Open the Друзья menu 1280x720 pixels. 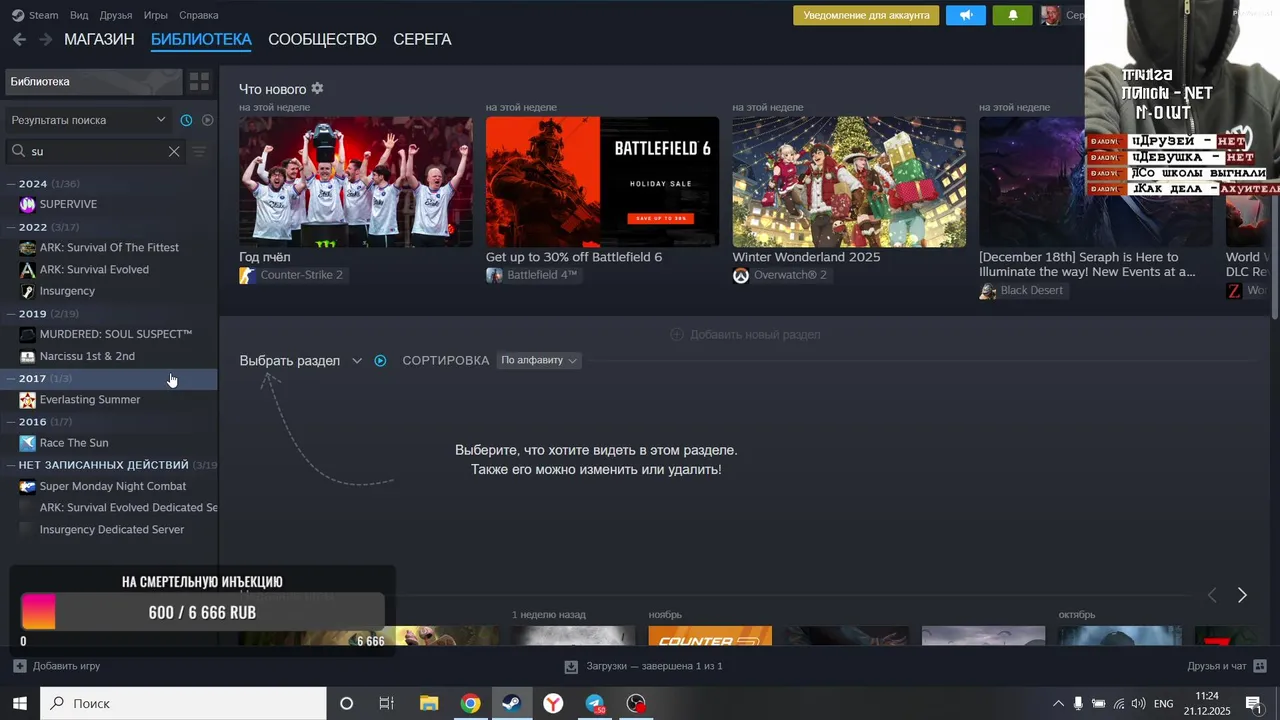[x=116, y=15]
